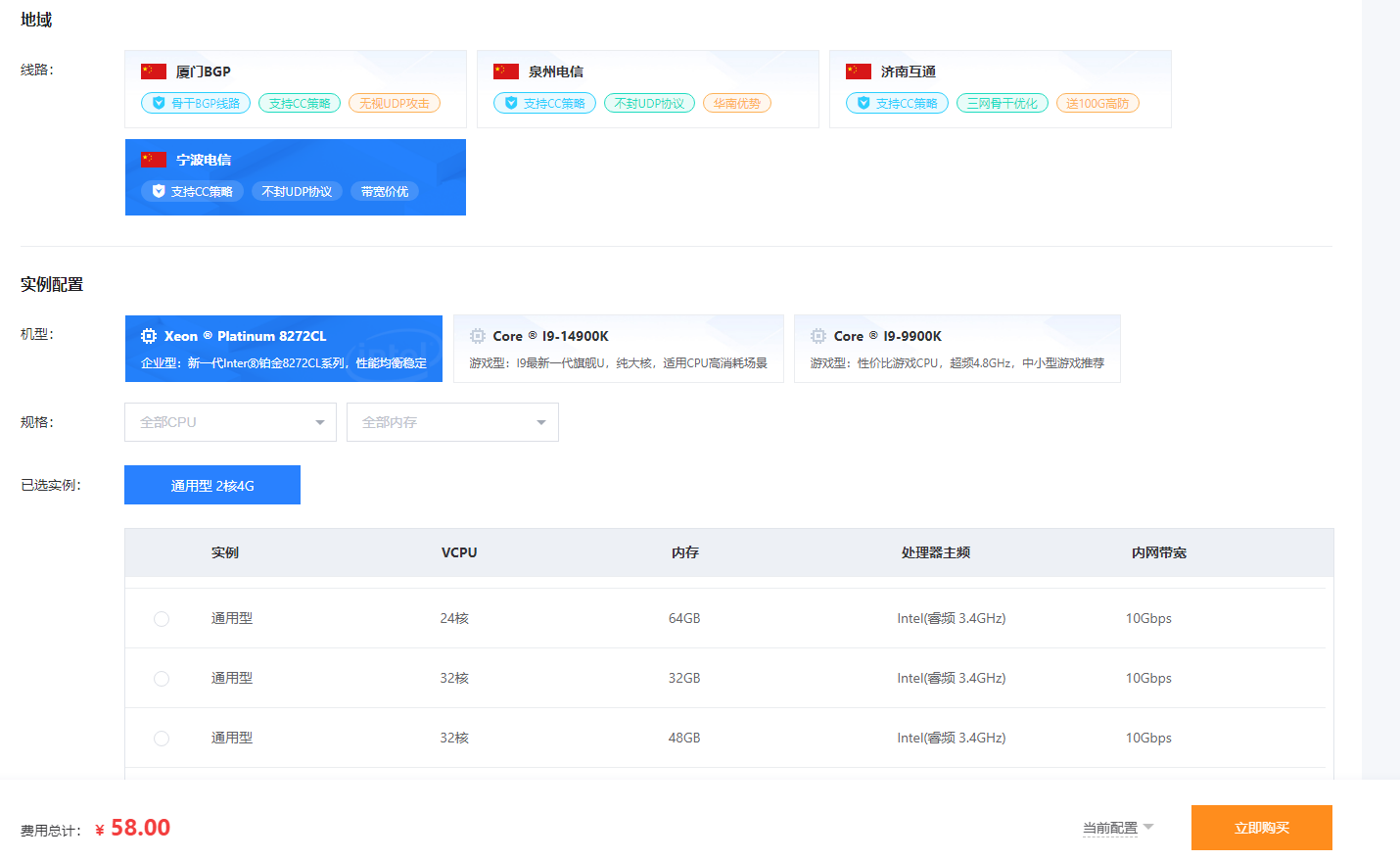
Task: Click the flag icon on 宁波电信 card
Action: (x=154, y=160)
